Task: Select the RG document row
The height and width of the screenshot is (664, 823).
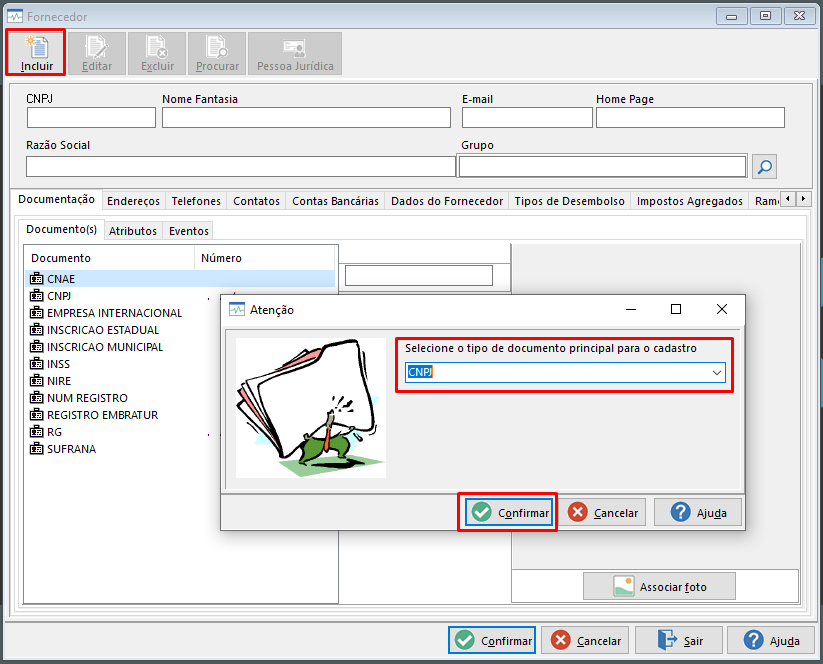Action: 122,432
